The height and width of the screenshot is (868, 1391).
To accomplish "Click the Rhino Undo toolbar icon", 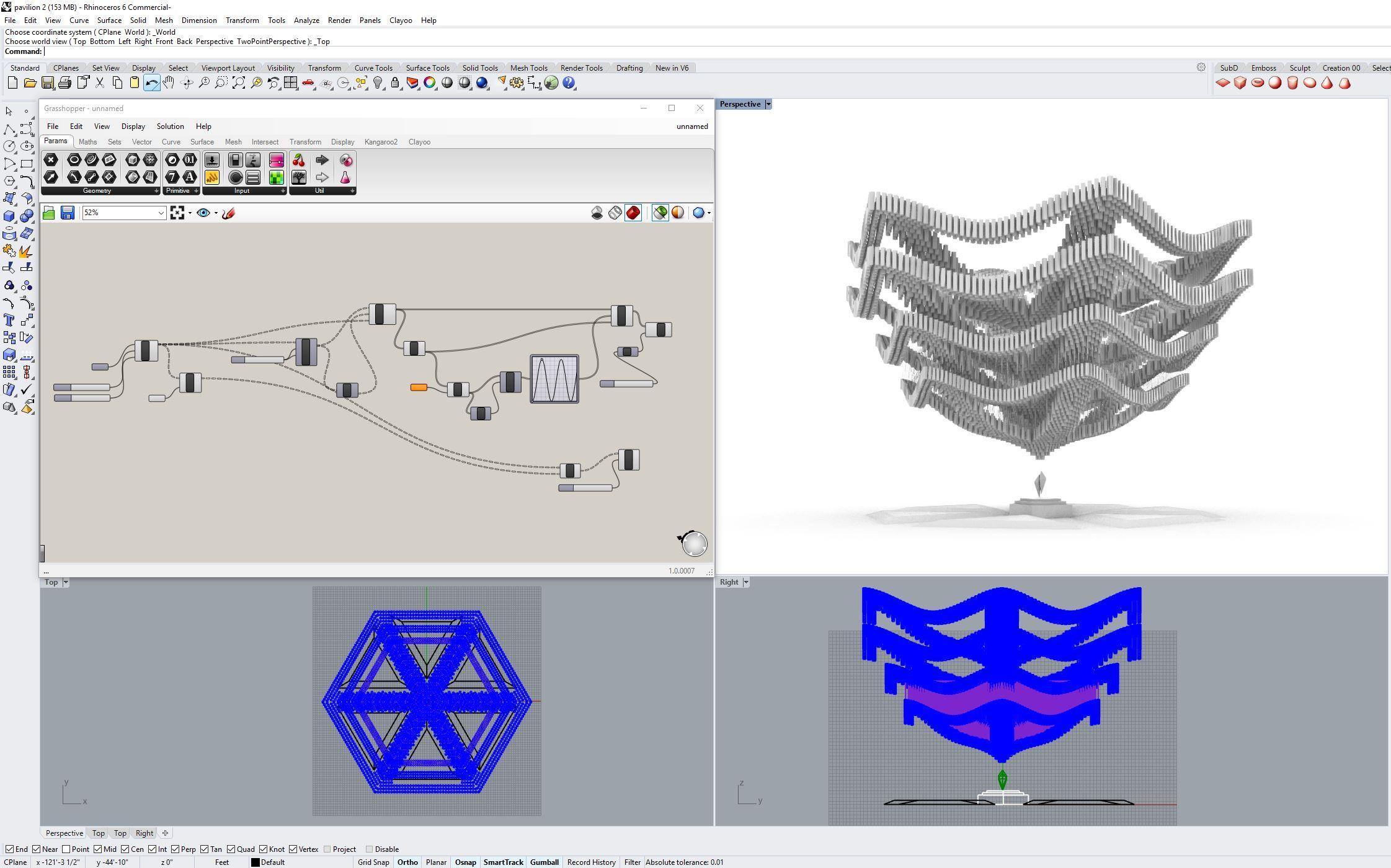I will pyautogui.click(x=151, y=83).
